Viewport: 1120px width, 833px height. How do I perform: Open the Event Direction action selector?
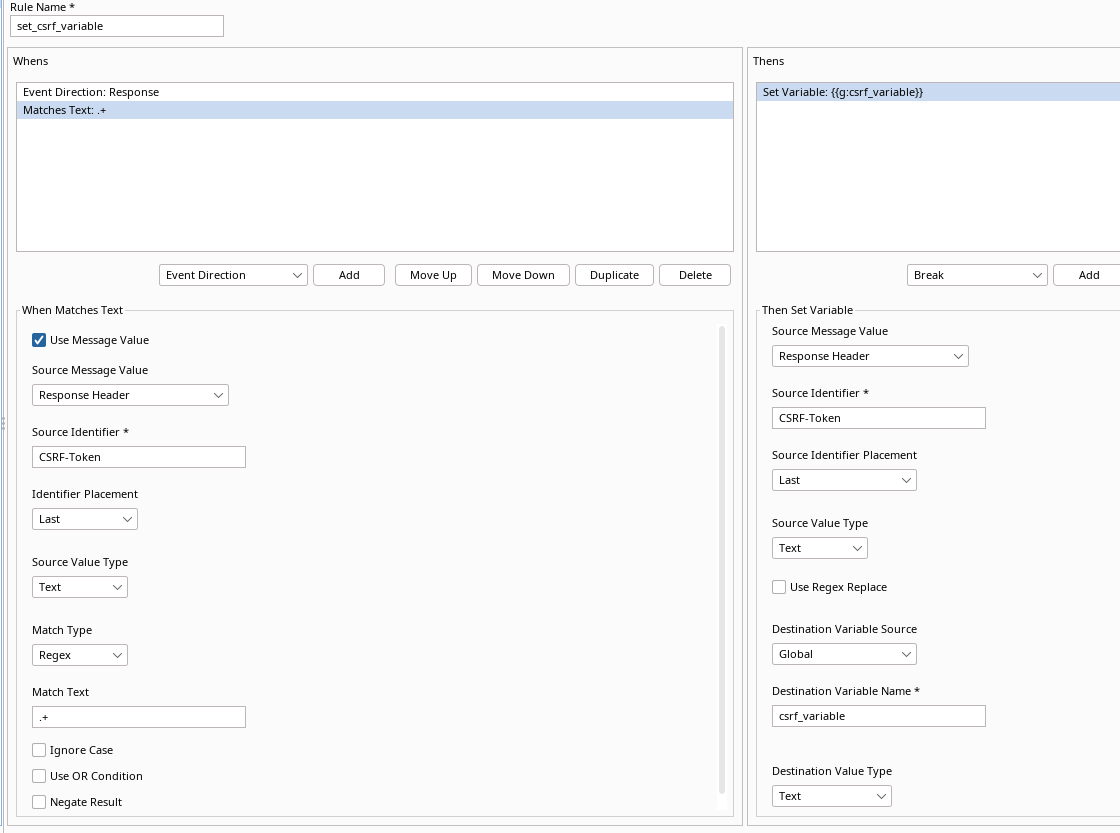[233, 274]
